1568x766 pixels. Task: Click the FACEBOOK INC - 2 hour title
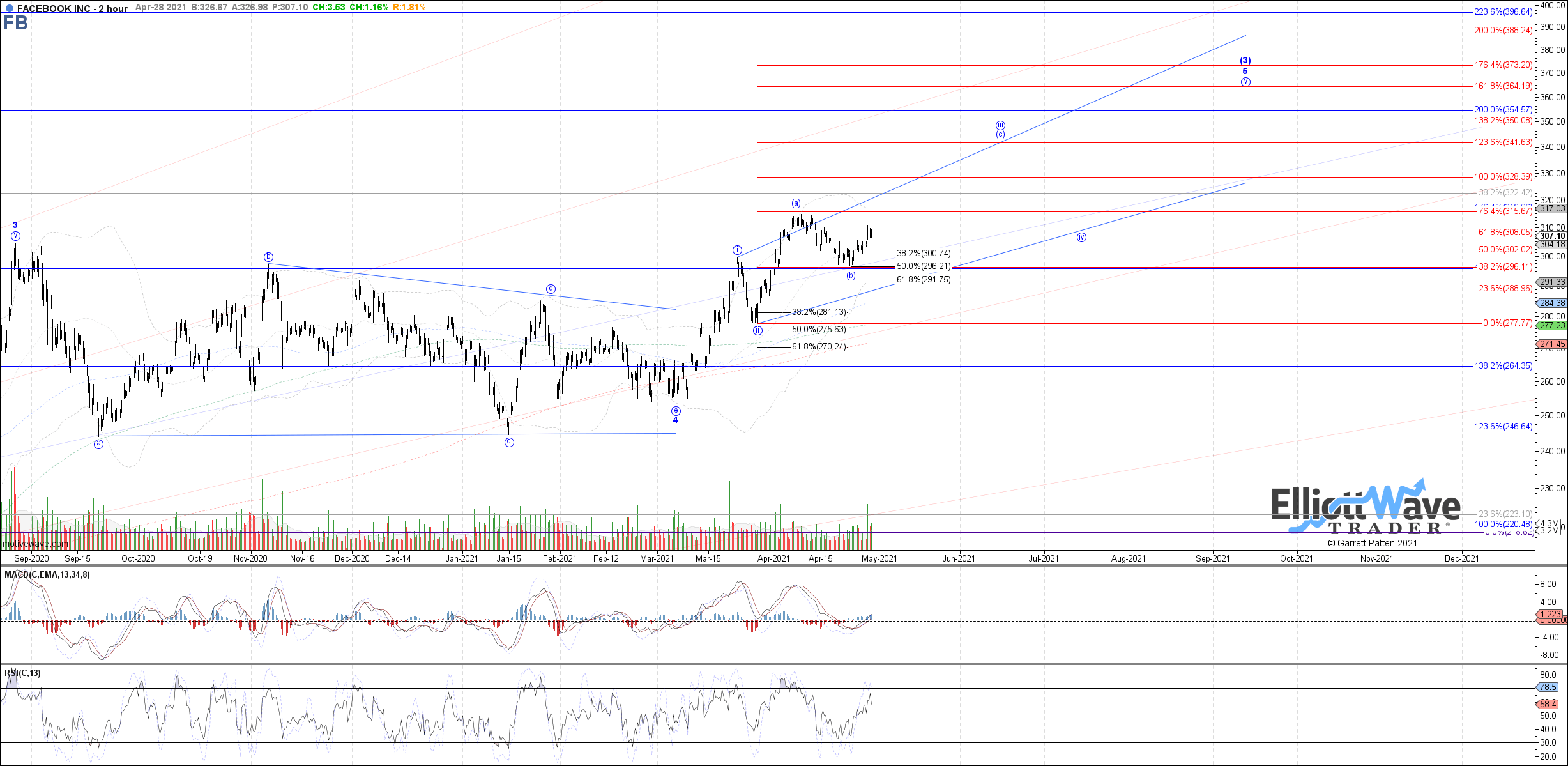(72, 8)
